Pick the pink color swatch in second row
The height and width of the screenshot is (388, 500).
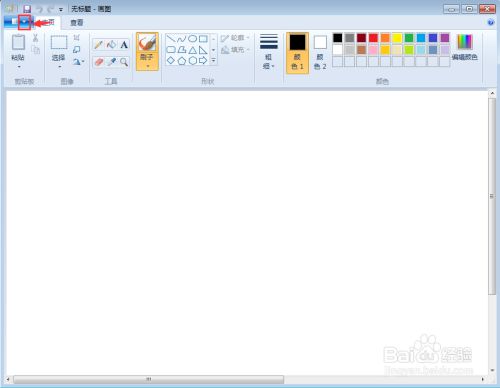pos(373,50)
